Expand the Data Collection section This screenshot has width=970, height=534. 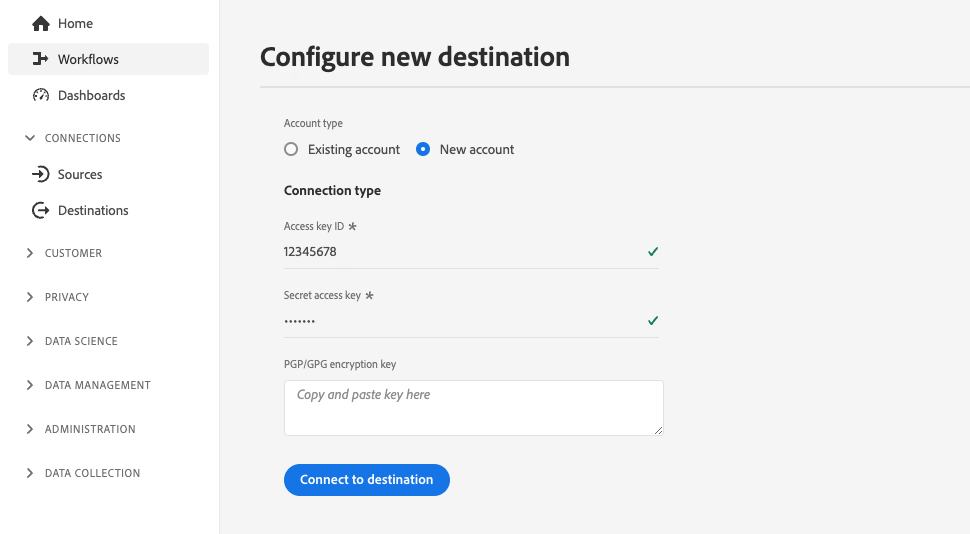[x=30, y=473]
